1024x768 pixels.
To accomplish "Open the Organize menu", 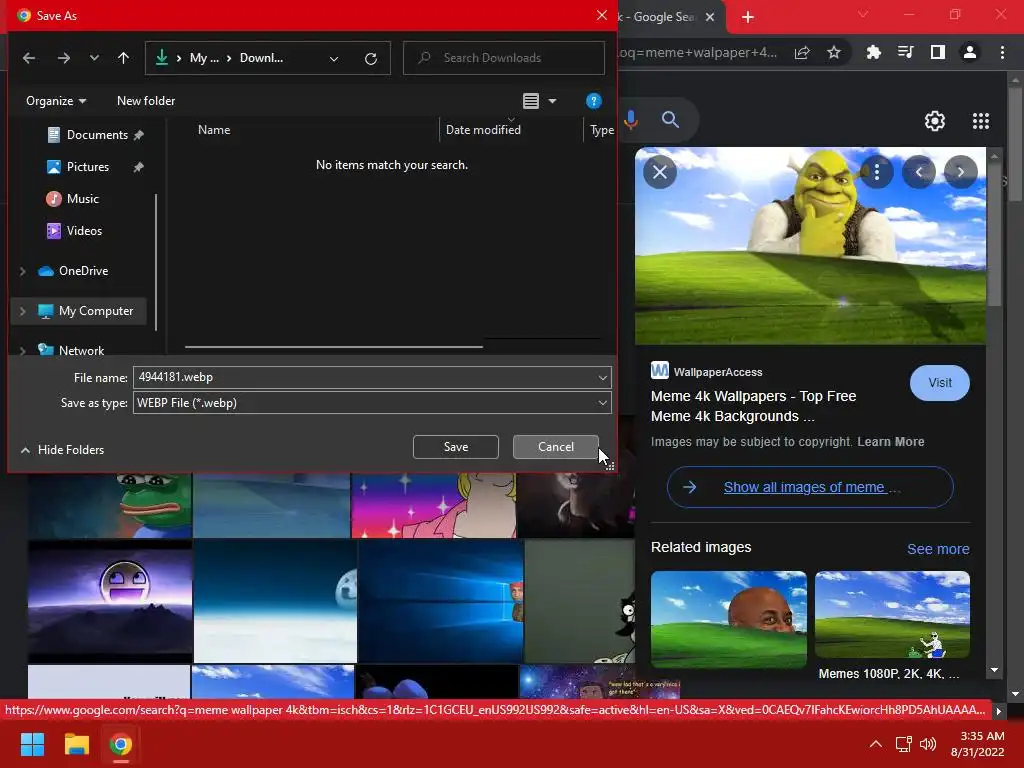I will coord(56,101).
